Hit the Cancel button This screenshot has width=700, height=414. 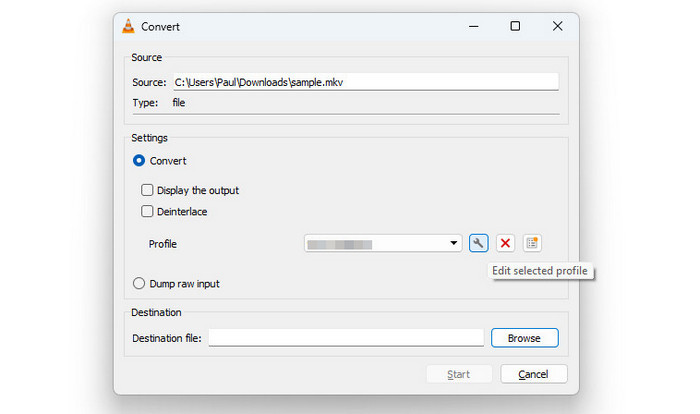(x=533, y=374)
